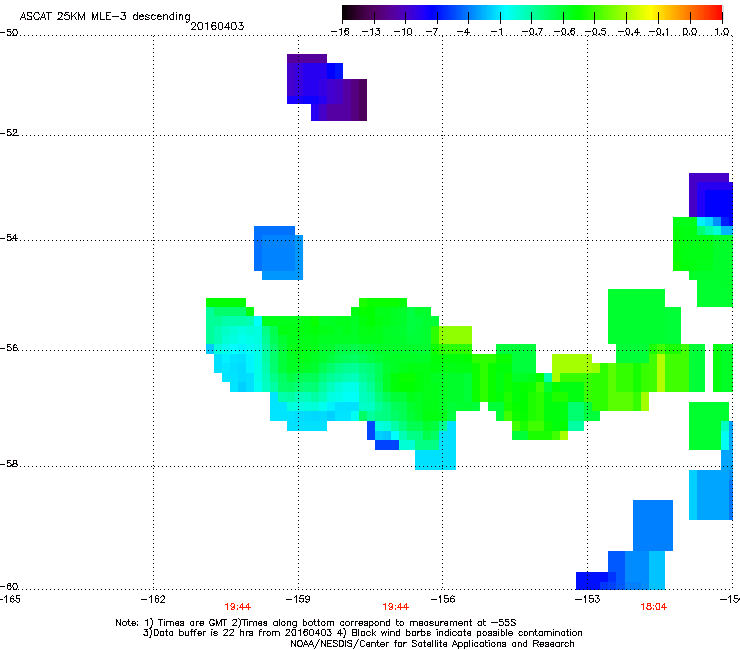Click the -52 latitude axis label
Screen dimensions: 740x650
pyautogui.click(x=9, y=133)
